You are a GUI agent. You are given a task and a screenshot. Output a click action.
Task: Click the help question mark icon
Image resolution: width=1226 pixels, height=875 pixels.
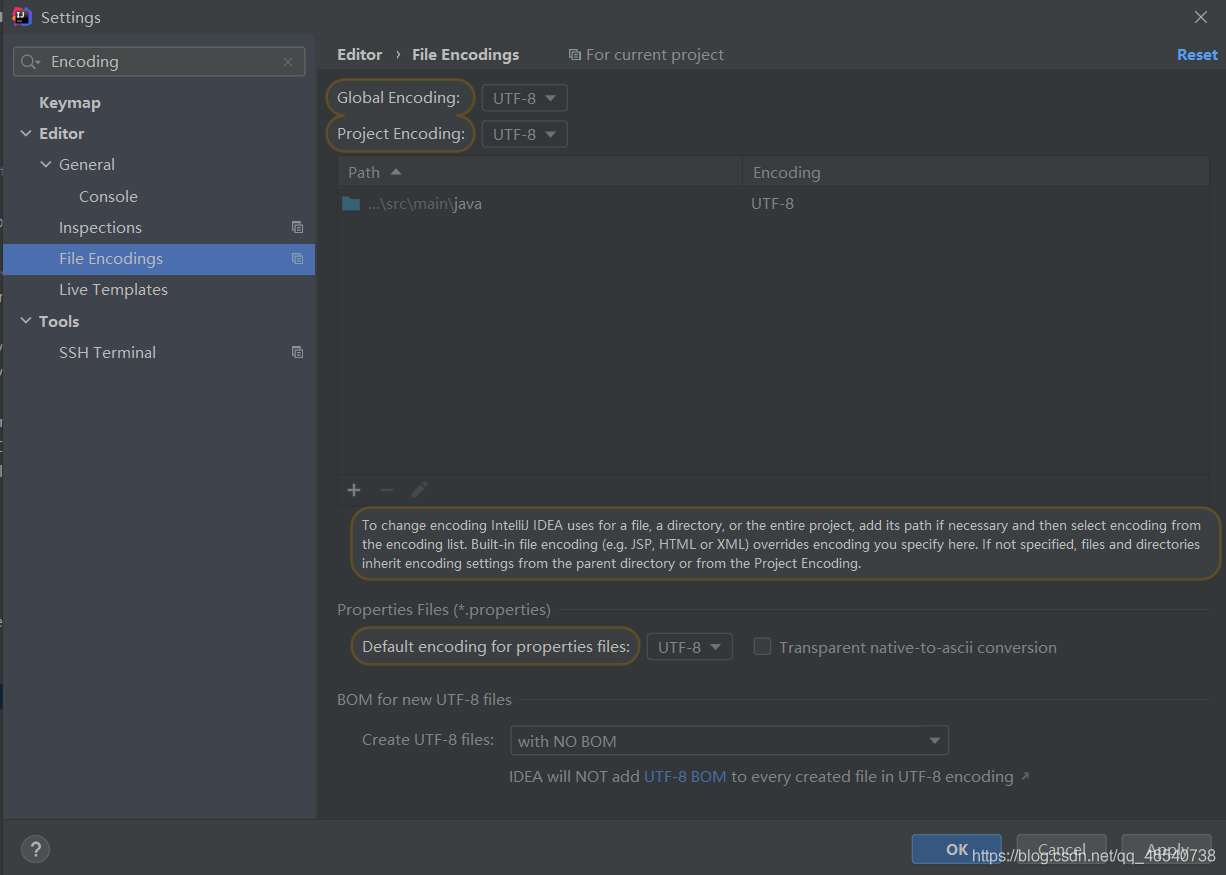click(35, 849)
